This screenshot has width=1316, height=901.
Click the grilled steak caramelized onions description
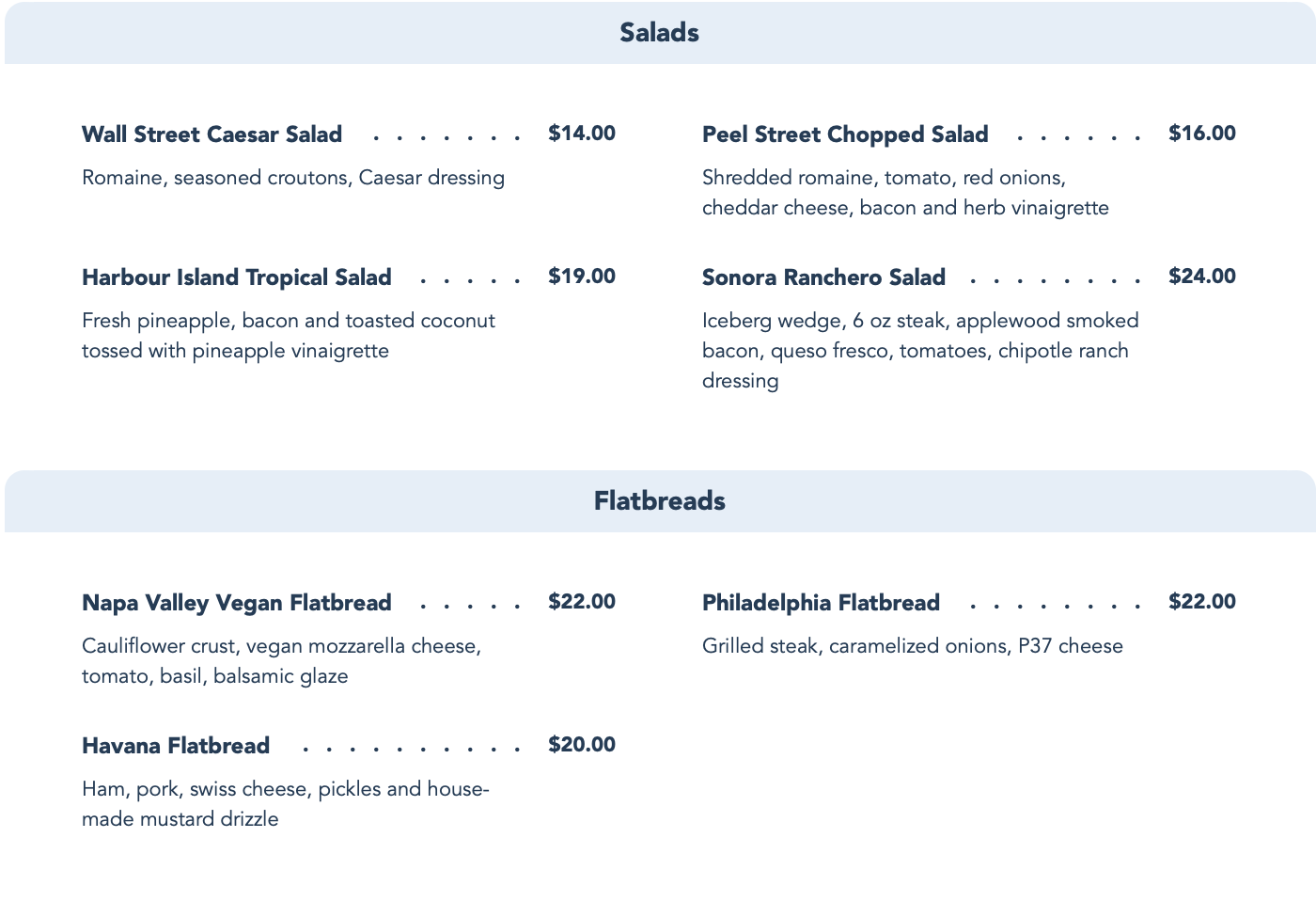pos(912,646)
